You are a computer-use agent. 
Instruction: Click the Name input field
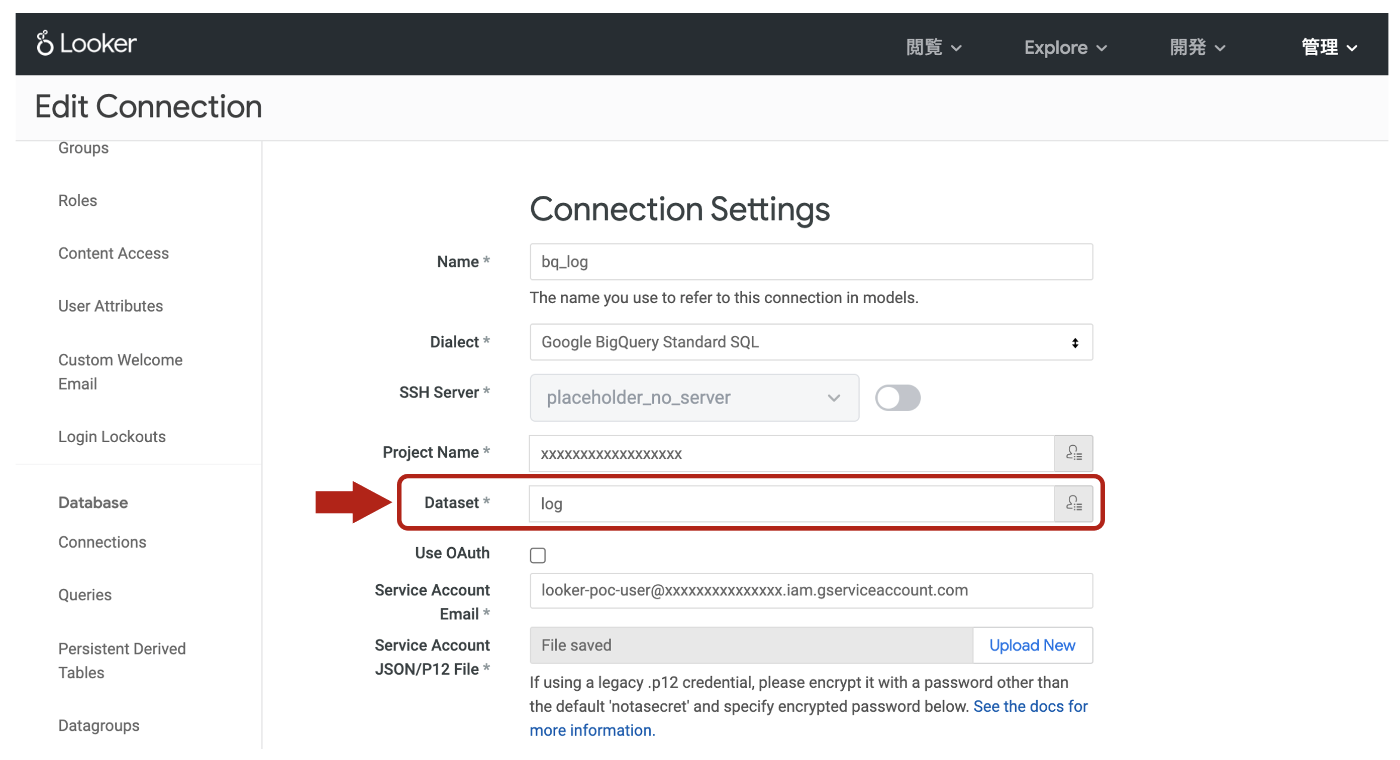811,262
